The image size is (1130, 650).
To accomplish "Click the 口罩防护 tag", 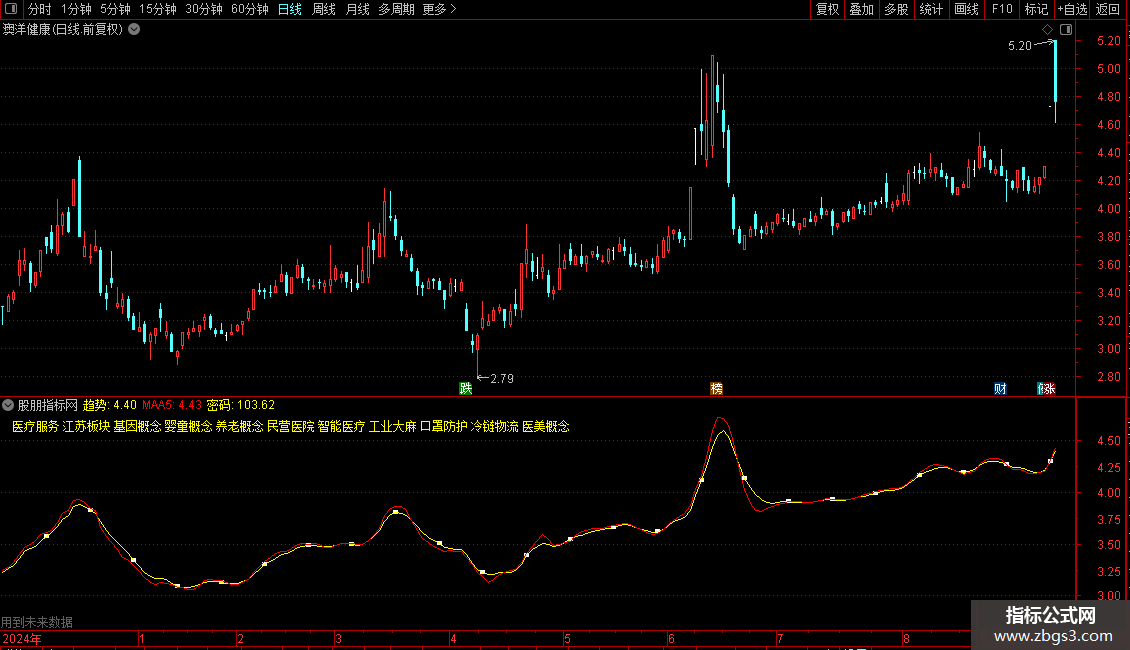I will [444, 427].
